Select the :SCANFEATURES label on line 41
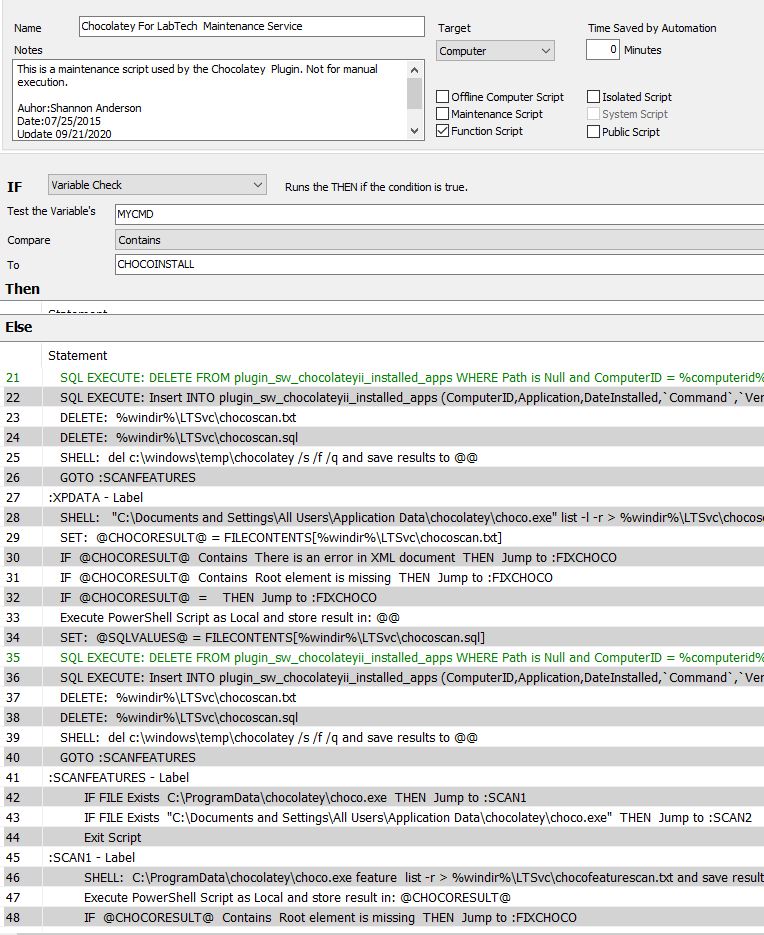This screenshot has height=935, width=764. click(x=118, y=777)
